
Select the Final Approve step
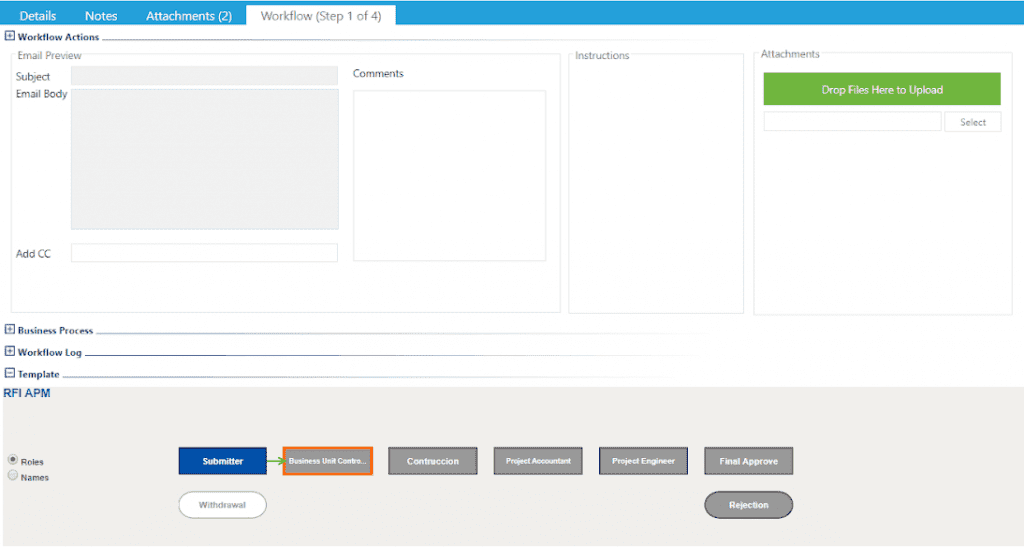coord(748,461)
